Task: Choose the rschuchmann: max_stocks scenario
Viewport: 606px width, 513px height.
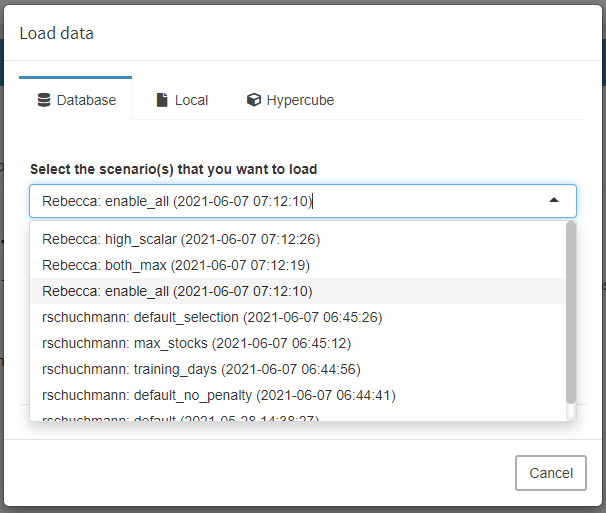Action: (x=195, y=343)
